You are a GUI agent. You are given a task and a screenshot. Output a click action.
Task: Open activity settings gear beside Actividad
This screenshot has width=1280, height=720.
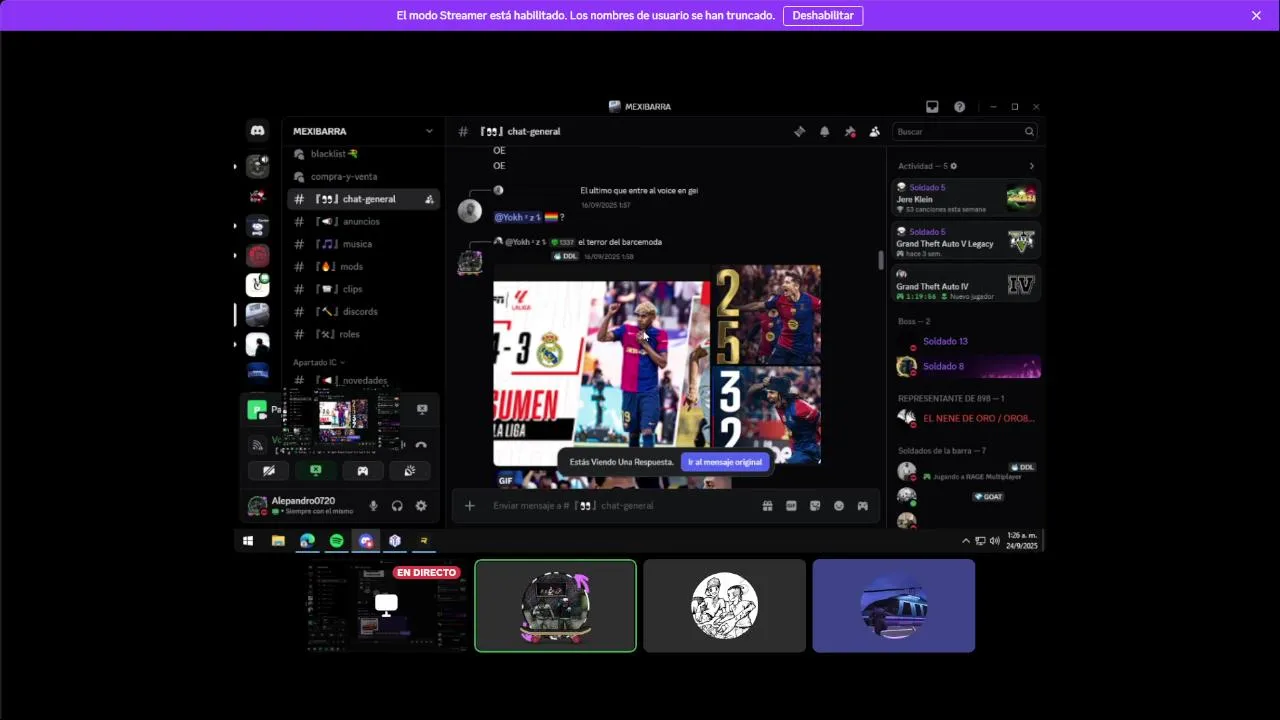click(954, 166)
